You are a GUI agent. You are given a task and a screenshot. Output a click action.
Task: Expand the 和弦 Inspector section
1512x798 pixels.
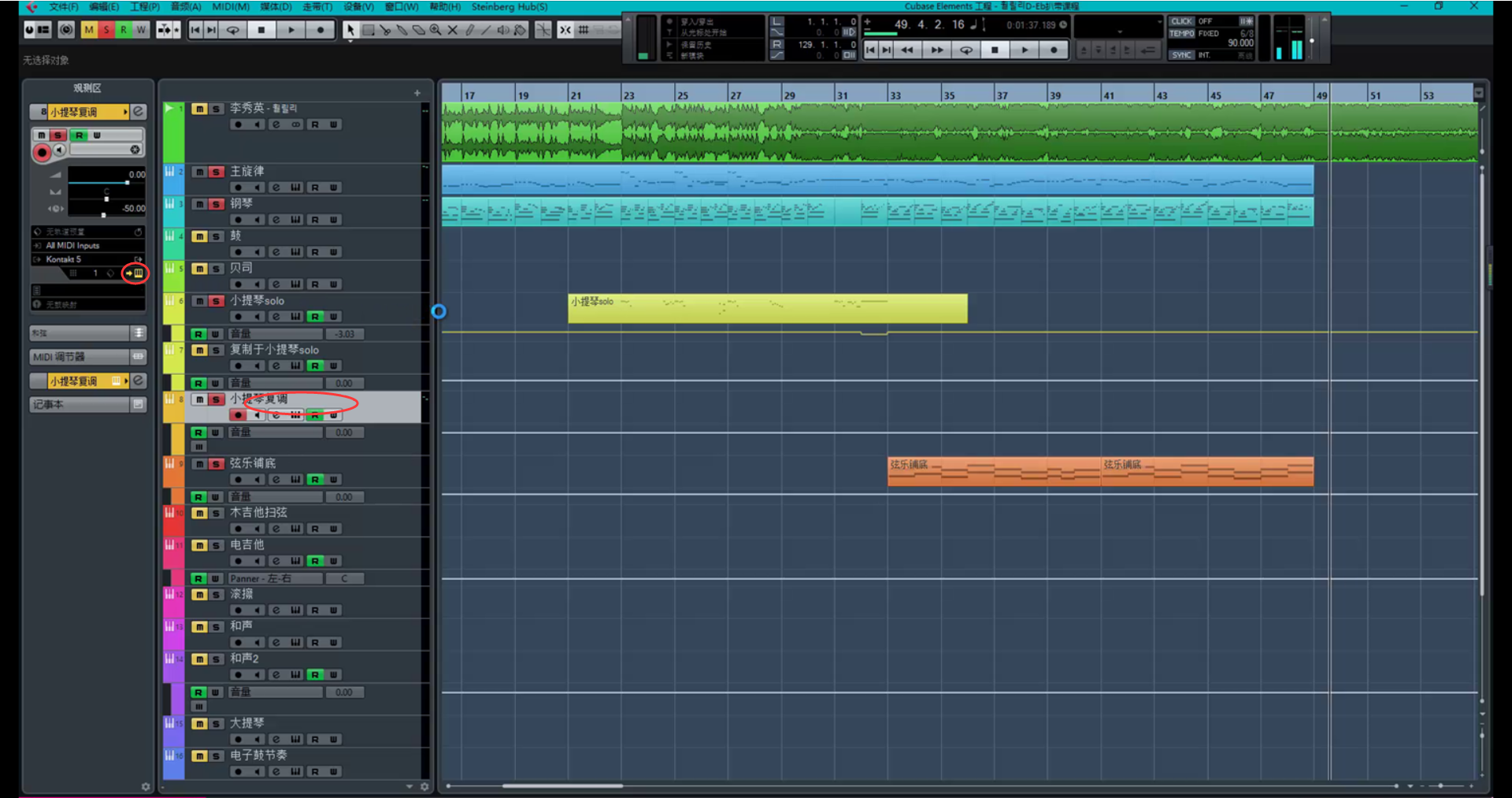[87, 333]
